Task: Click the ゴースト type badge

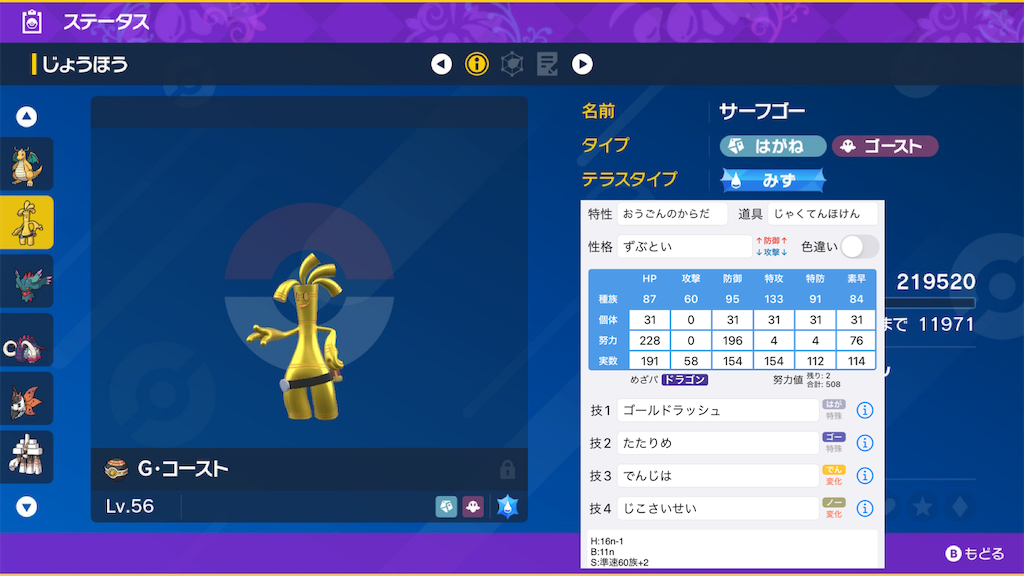Action: pos(885,146)
